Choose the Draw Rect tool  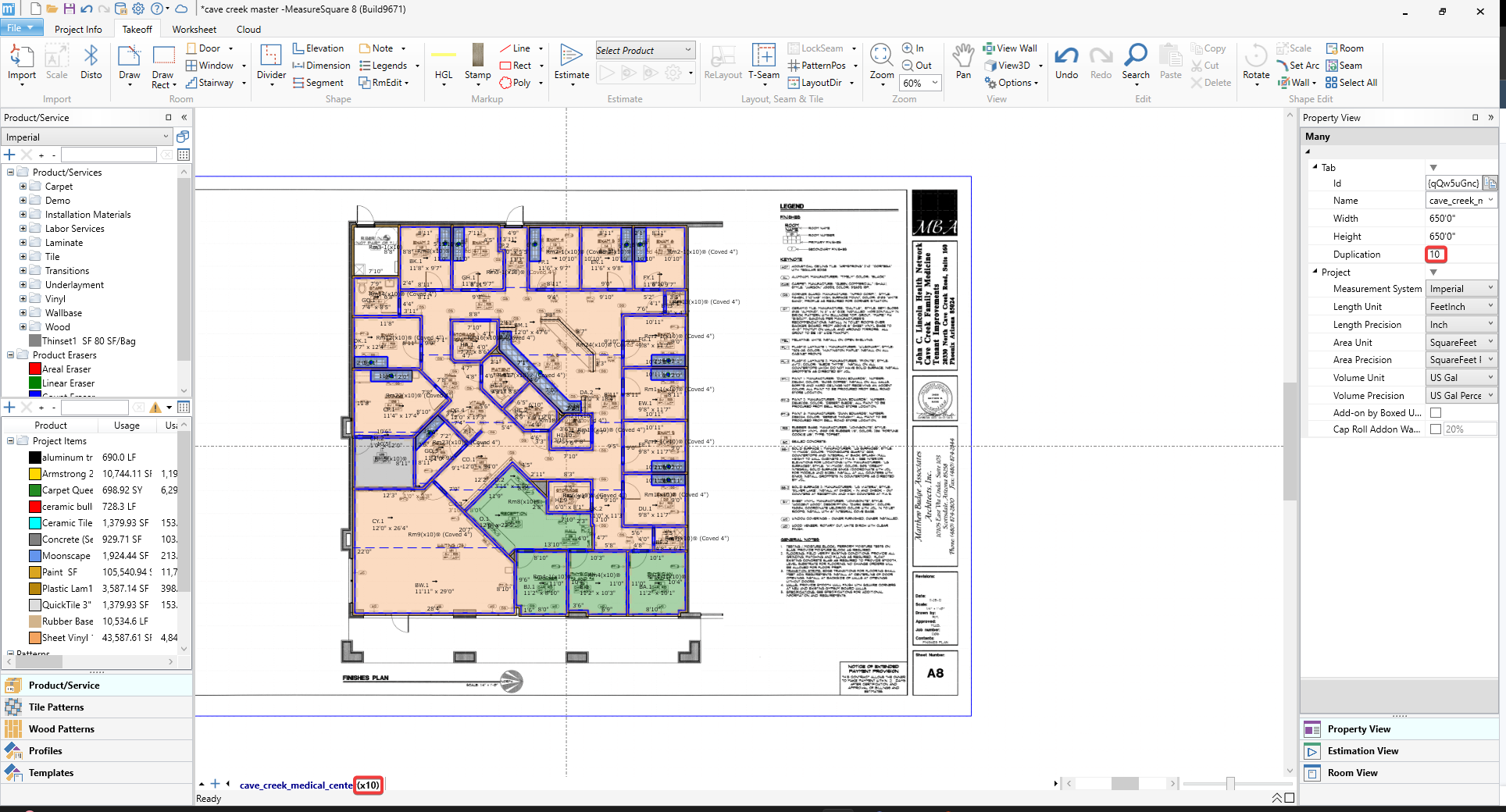click(163, 66)
